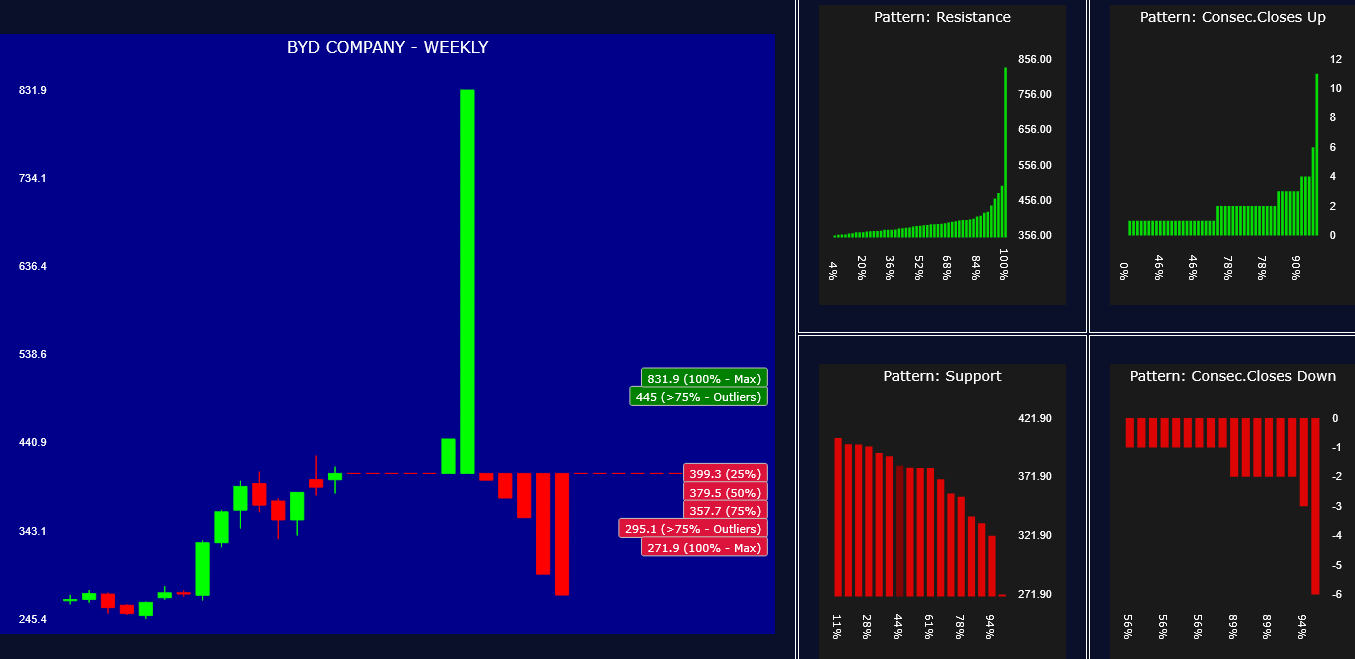Click the 100% x-axis label in Resistance chart
Viewport: 1355px width, 659px height.
pyautogui.click(x=1004, y=266)
